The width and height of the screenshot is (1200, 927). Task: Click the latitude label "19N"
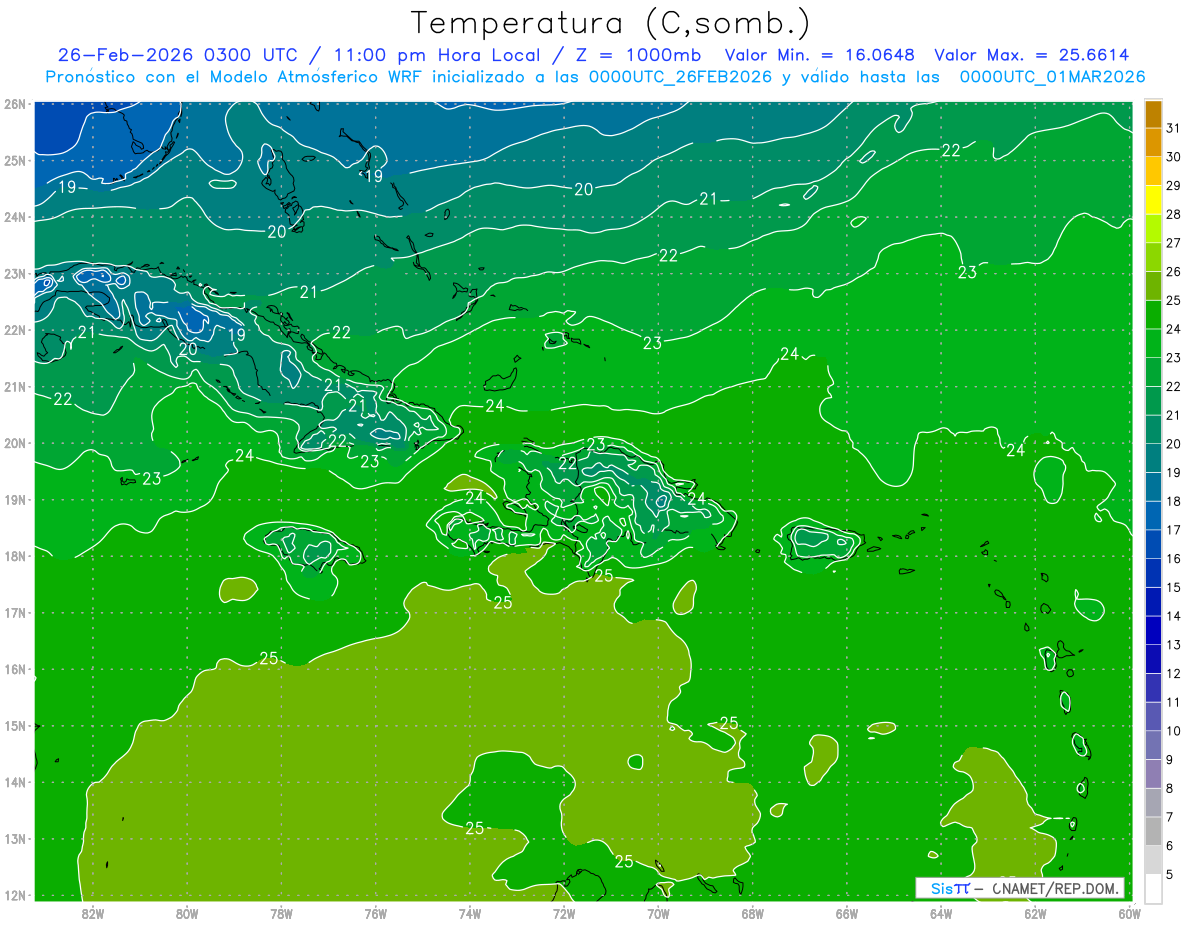[x=14, y=499]
